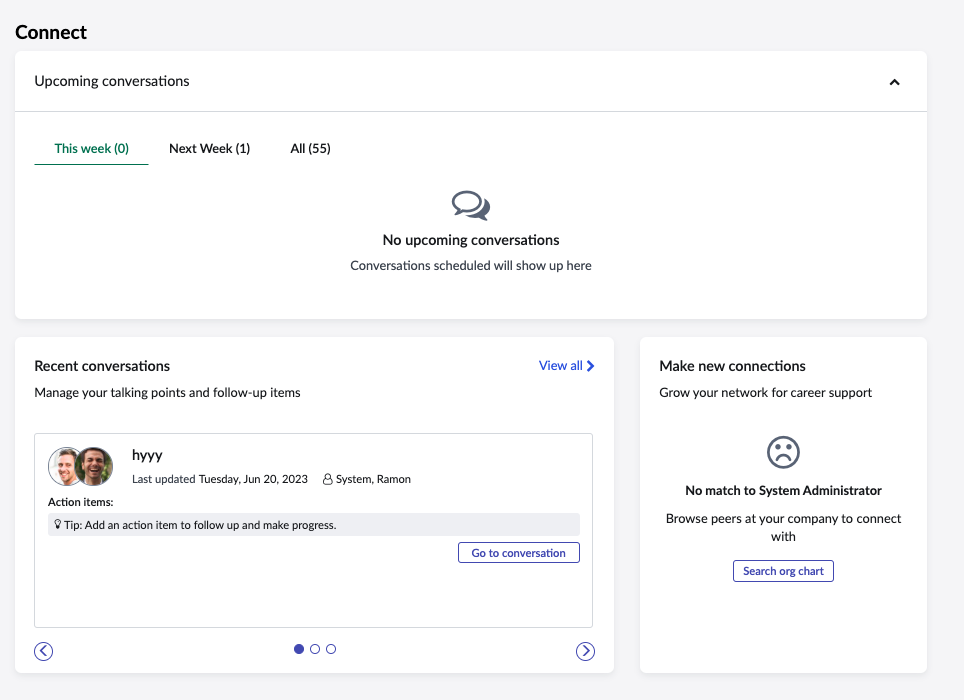964x700 pixels.
Task: Click the first participant avatar photo
Action: [x=64, y=466]
